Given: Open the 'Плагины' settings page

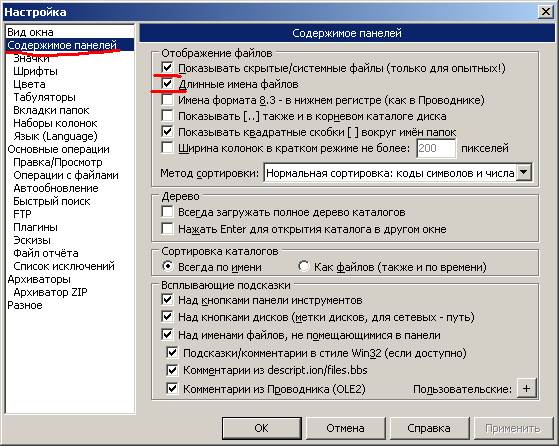Looking at the screenshot, I should 35,227.
